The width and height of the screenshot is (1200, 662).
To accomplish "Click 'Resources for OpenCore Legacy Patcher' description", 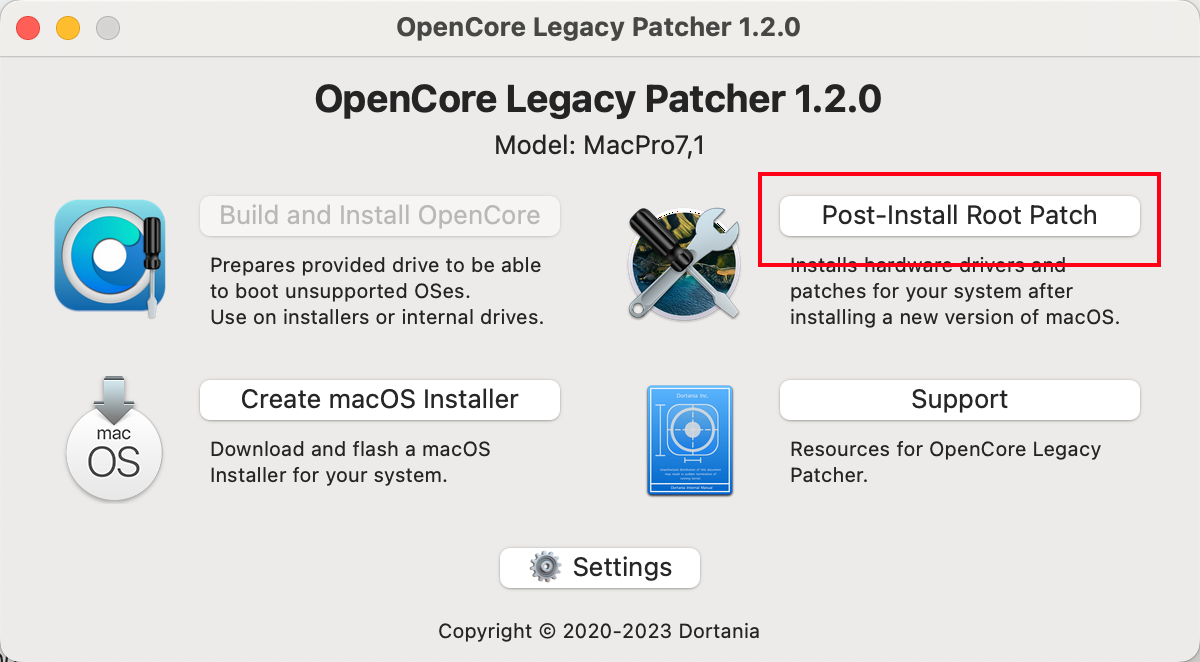I will tap(945, 462).
